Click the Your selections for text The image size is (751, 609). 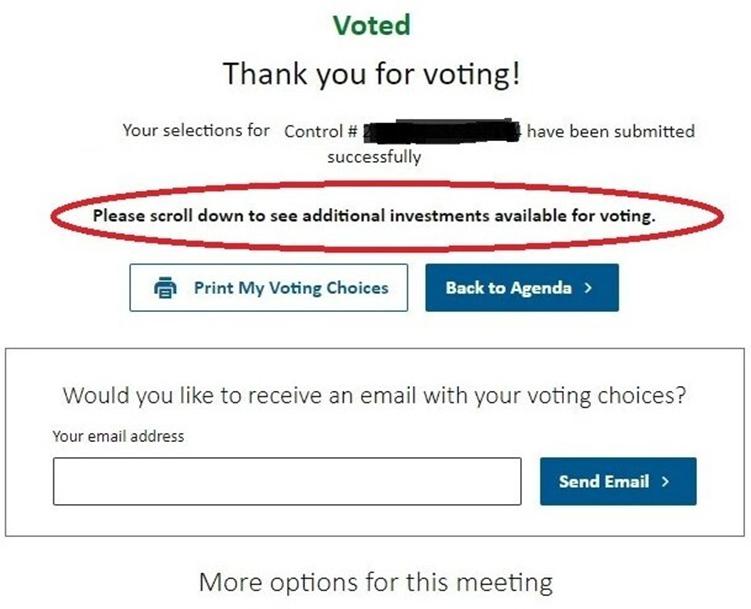pyautogui.click(x=196, y=131)
